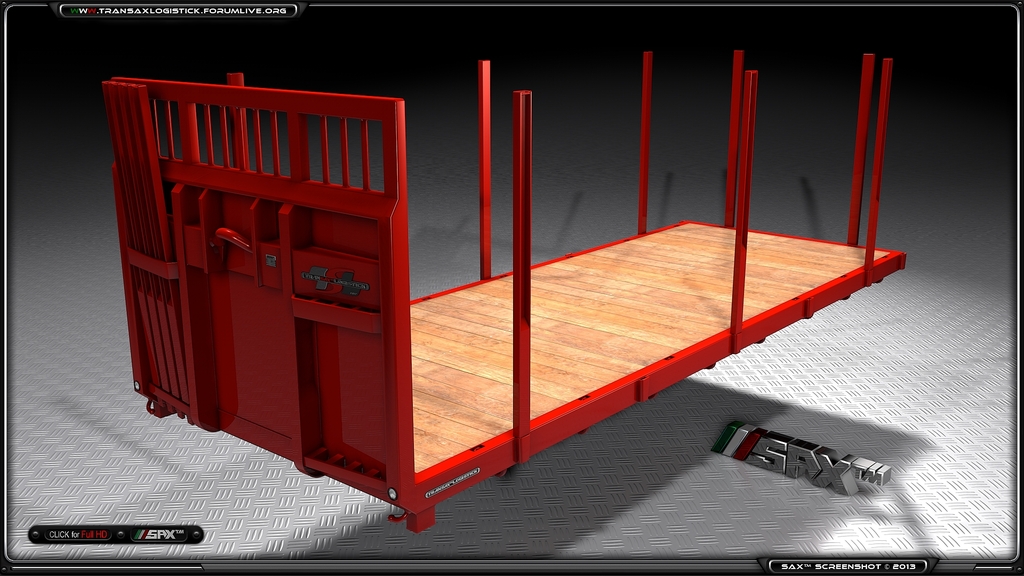
Task: Click the bracket below the headboard emblem
Action: click(335, 315)
